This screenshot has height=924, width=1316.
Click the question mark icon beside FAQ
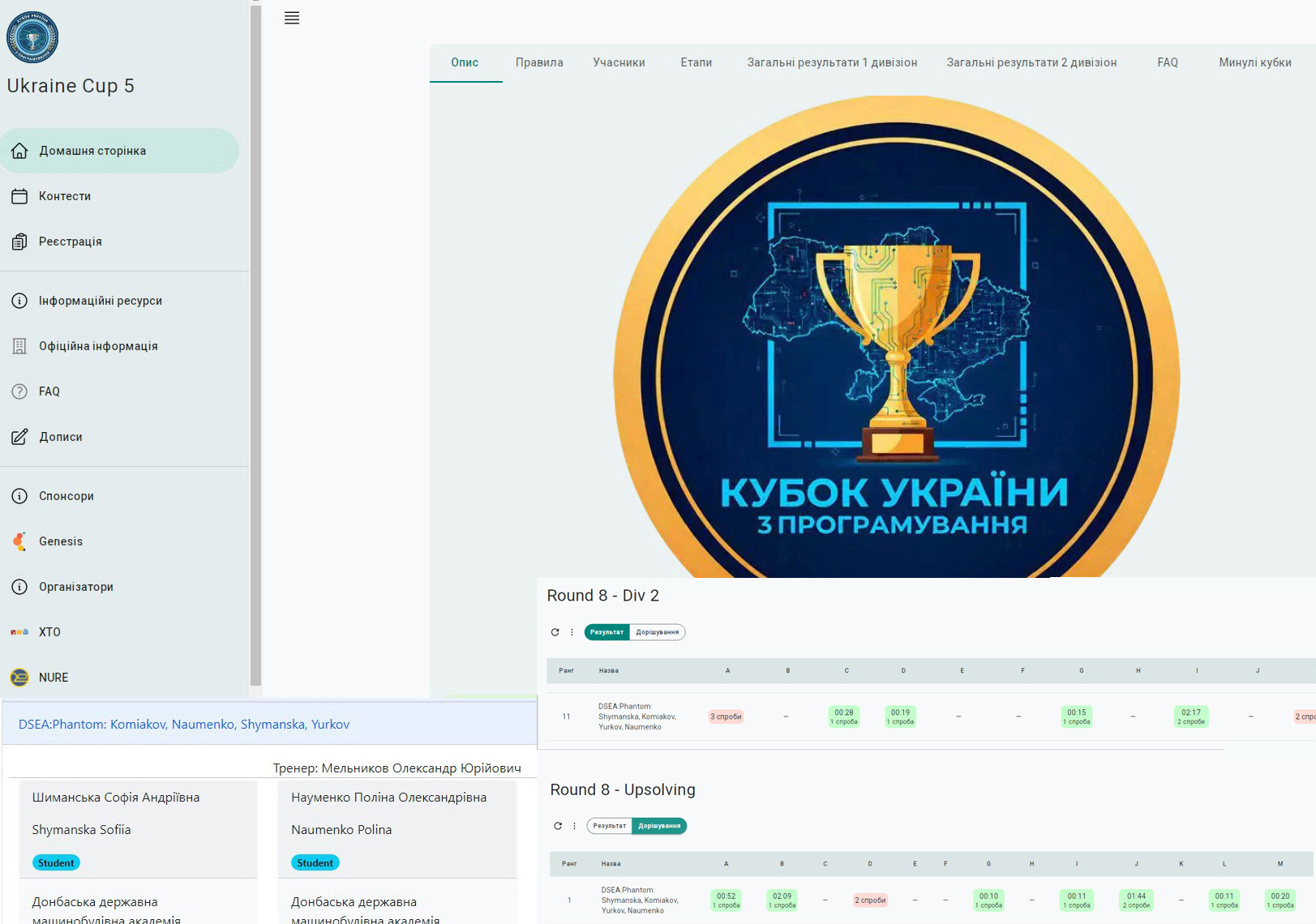pyautogui.click(x=19, y=391)
